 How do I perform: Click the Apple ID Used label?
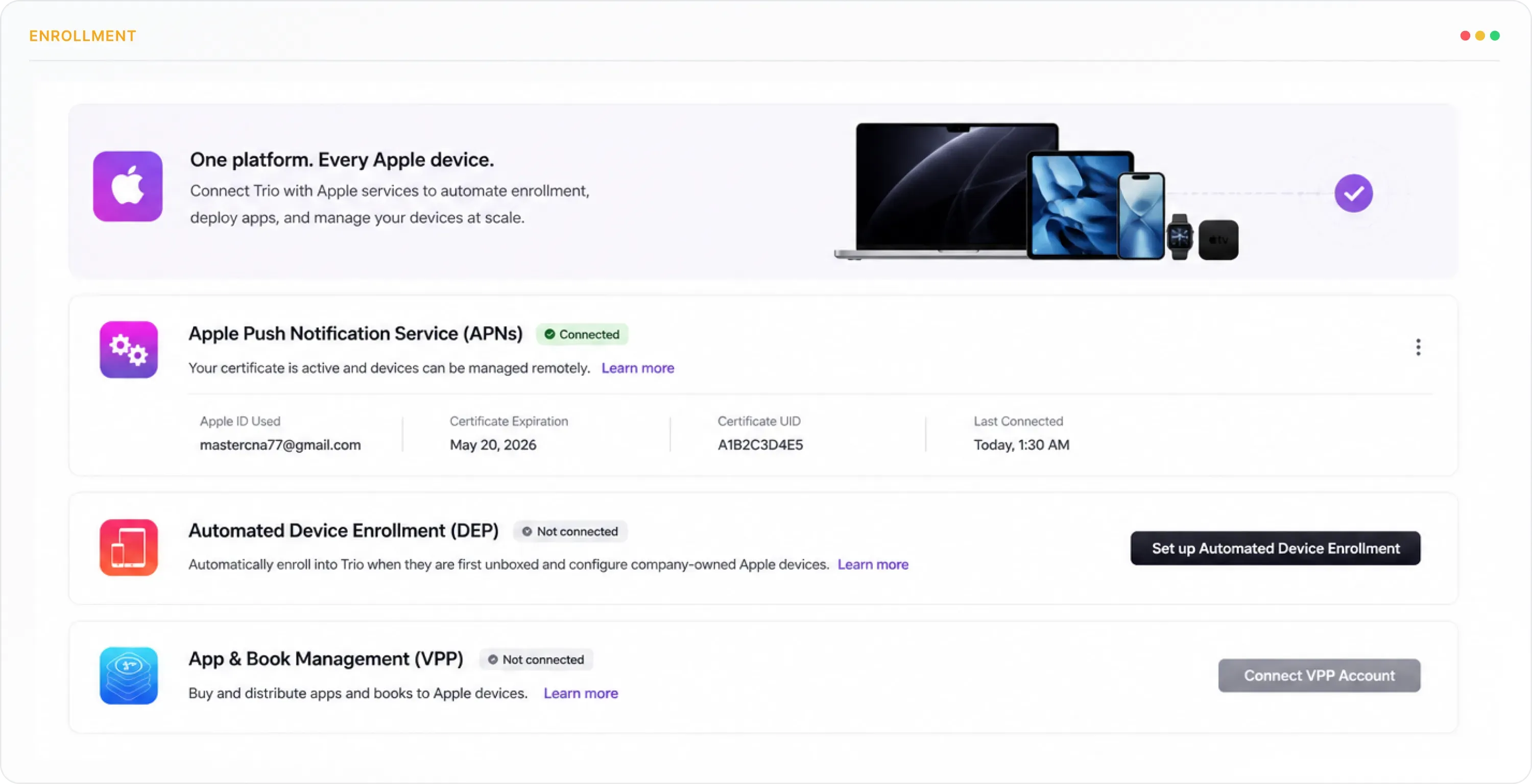tap(240, 421)
